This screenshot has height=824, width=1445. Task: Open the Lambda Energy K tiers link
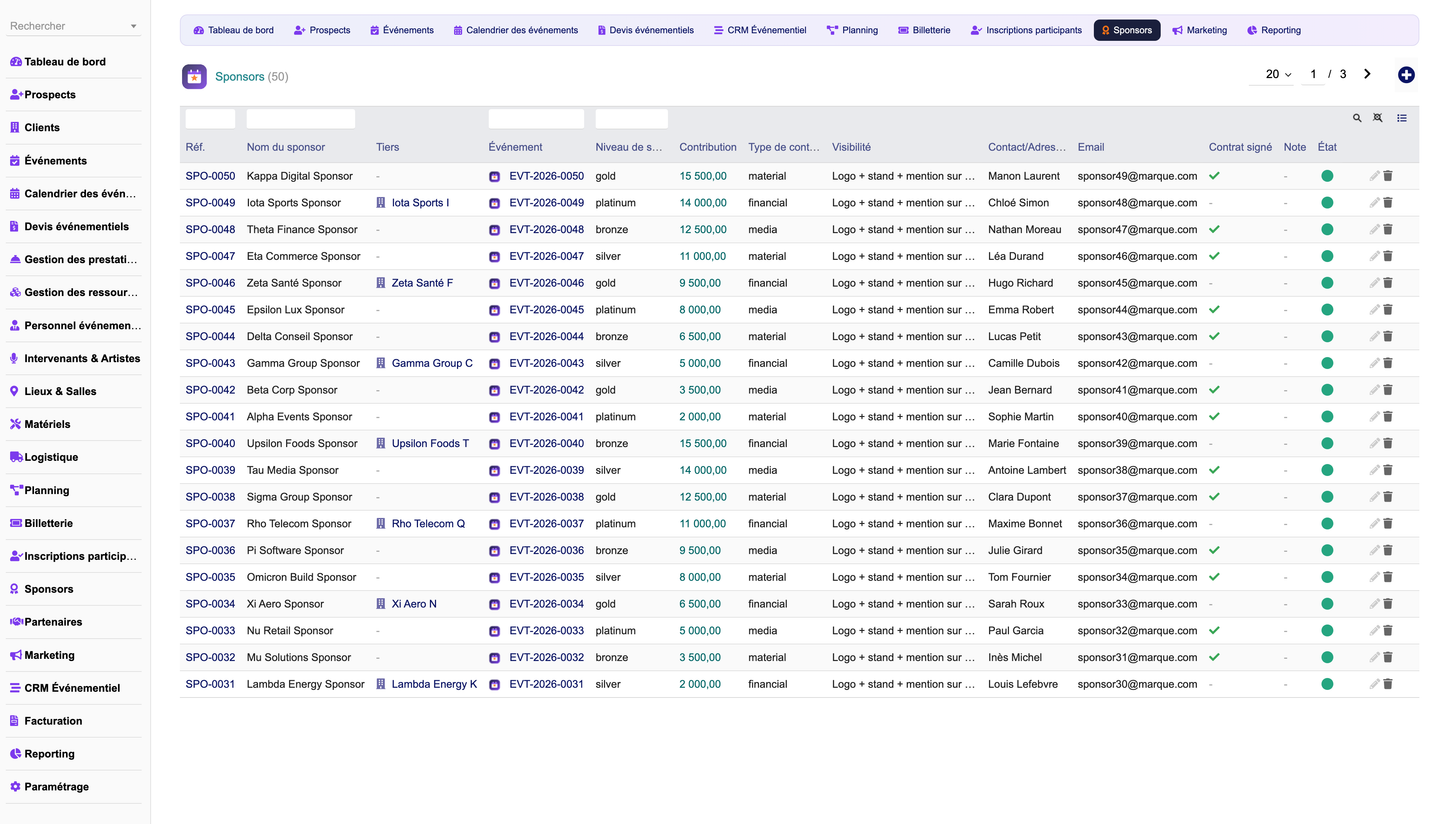[434, 684]
